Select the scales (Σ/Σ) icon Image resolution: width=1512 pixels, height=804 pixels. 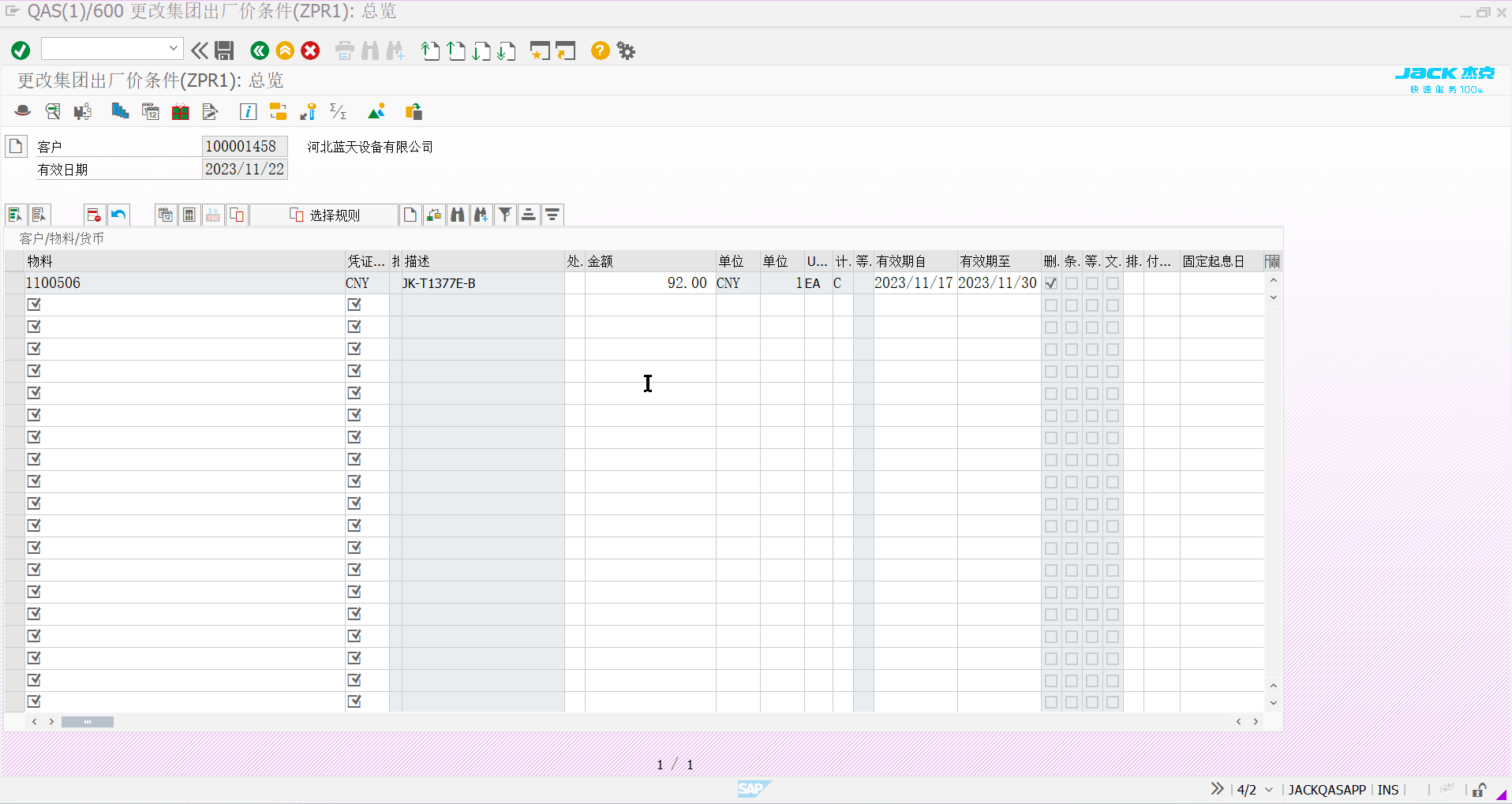338,112
